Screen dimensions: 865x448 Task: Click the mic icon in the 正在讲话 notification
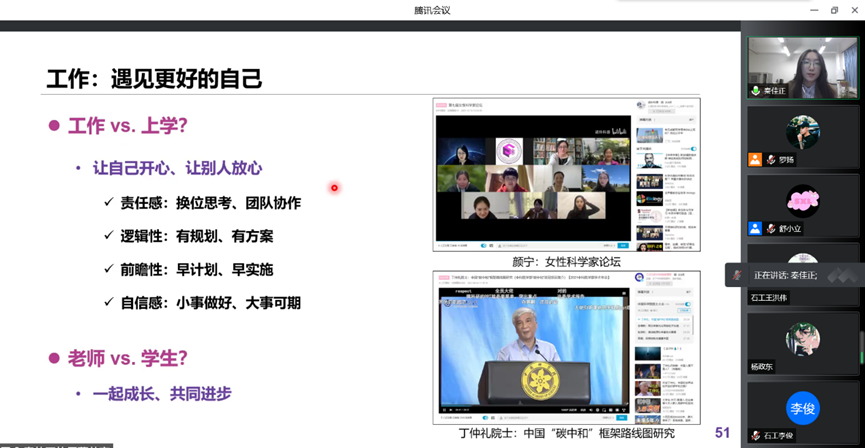click(x=737, y=274)
